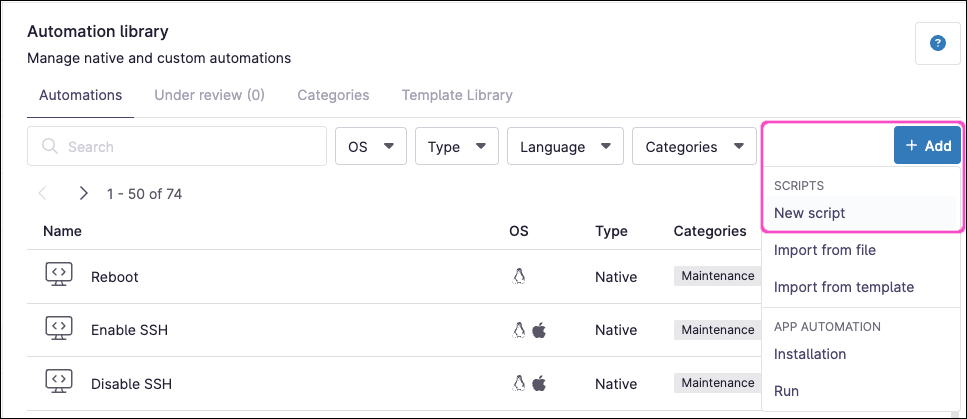967x419 pixels.
Task: Click the Reboot automation script icon
Action: (59, 276)
